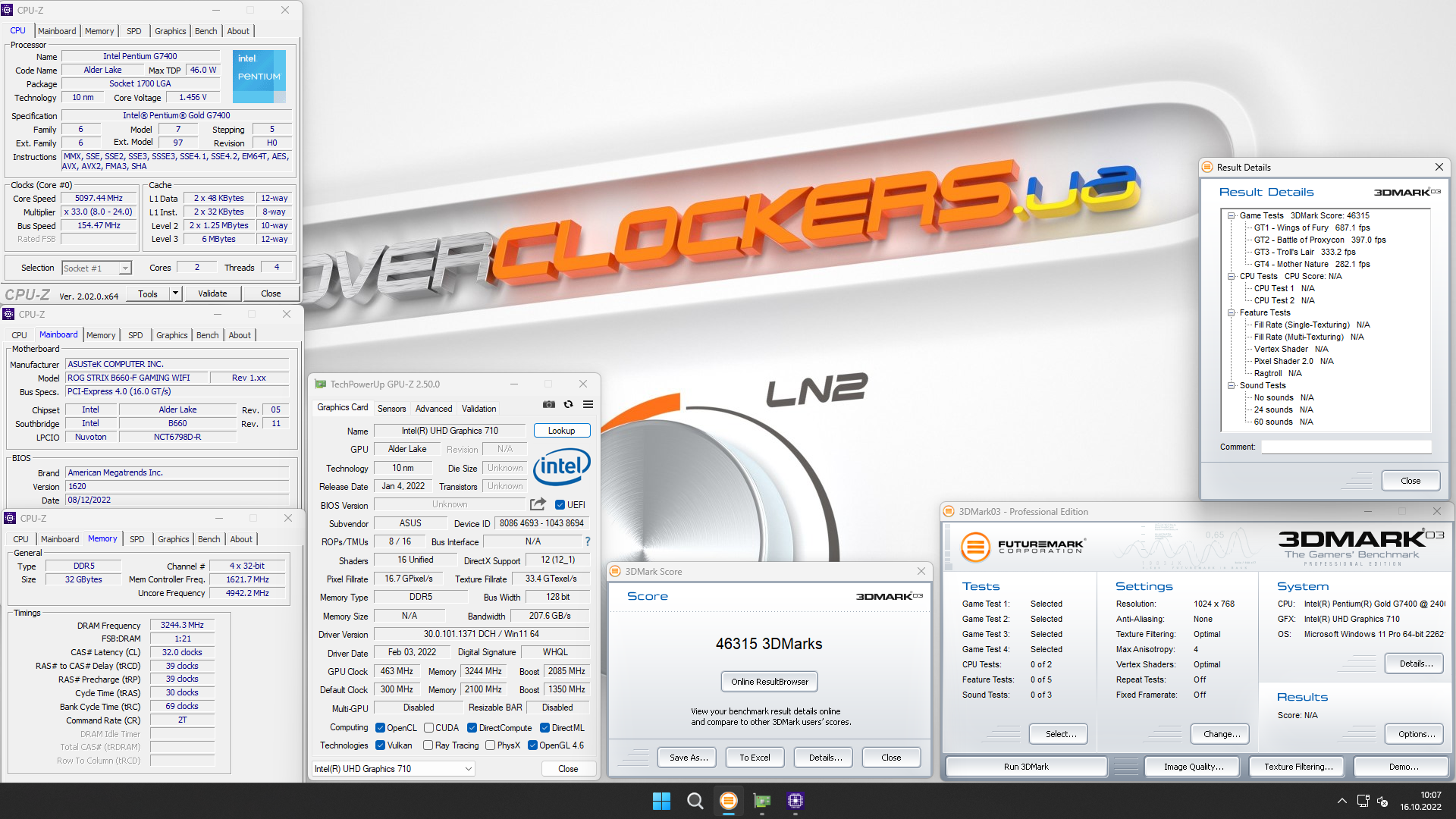Open the Validation tab in GPU-Z
Screen dimensions: 1456x819
(479, 409)
